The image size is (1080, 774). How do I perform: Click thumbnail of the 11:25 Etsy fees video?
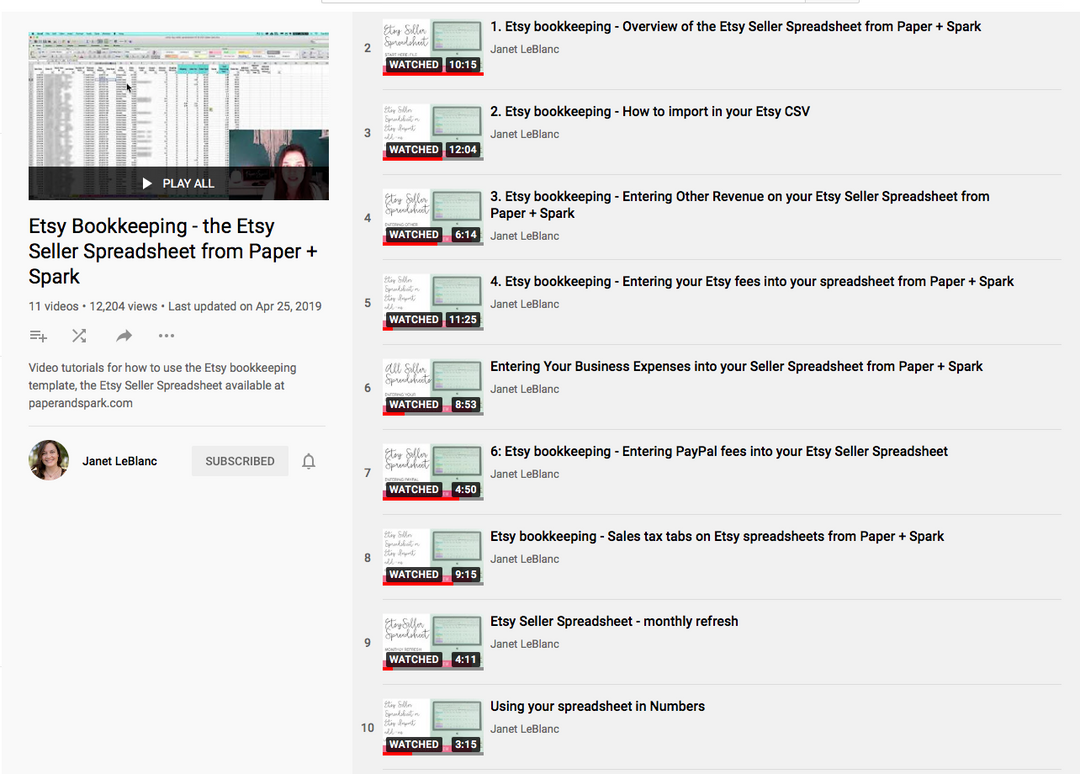[432, 302]
